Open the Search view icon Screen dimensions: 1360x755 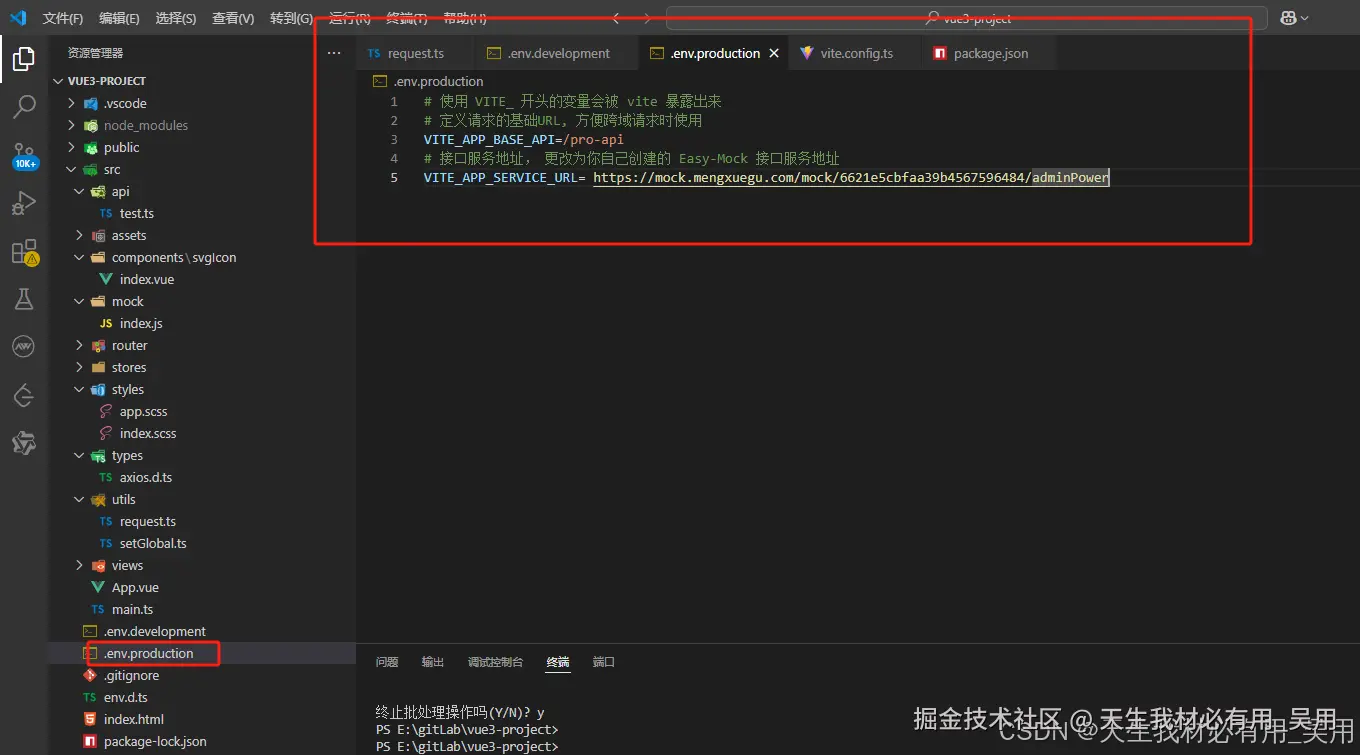(x=24, y=107)
